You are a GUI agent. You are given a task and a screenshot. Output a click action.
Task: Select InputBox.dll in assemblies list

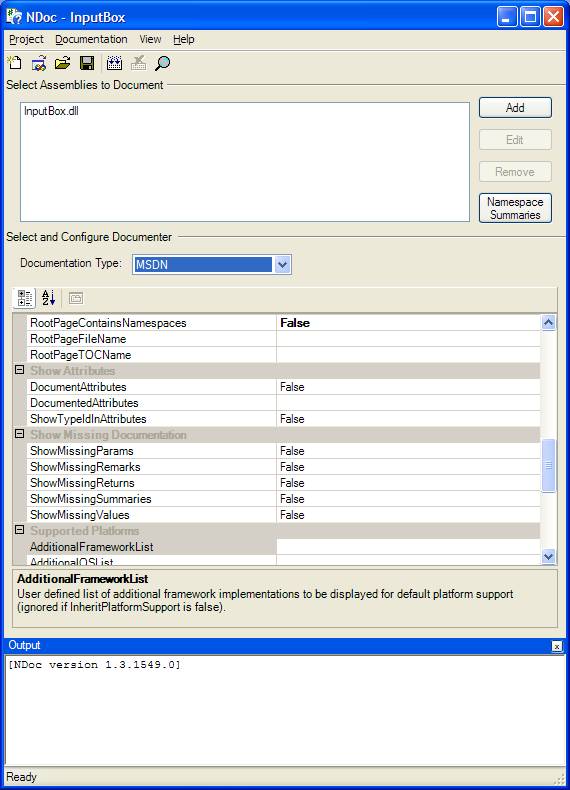click(x=51, y=111)
